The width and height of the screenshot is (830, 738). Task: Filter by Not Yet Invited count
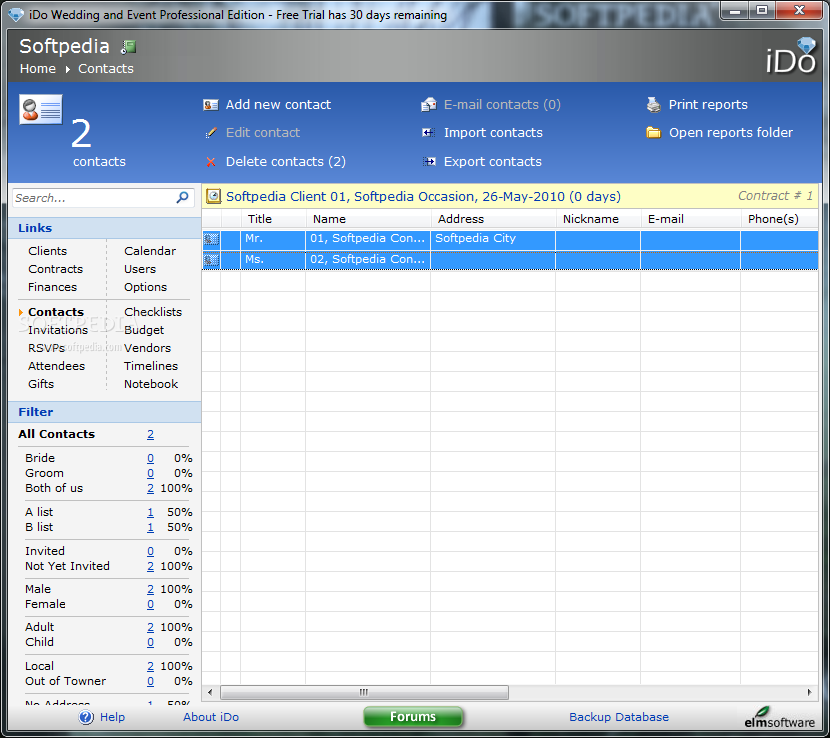coord(150,566)
